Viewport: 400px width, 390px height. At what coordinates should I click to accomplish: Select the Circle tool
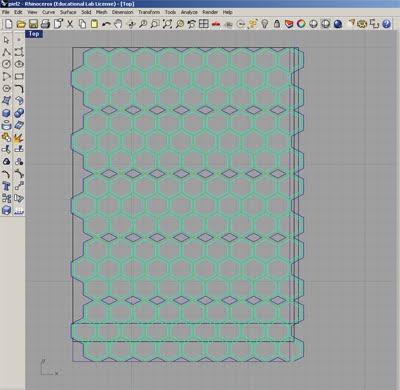click(x=6, y=64)
